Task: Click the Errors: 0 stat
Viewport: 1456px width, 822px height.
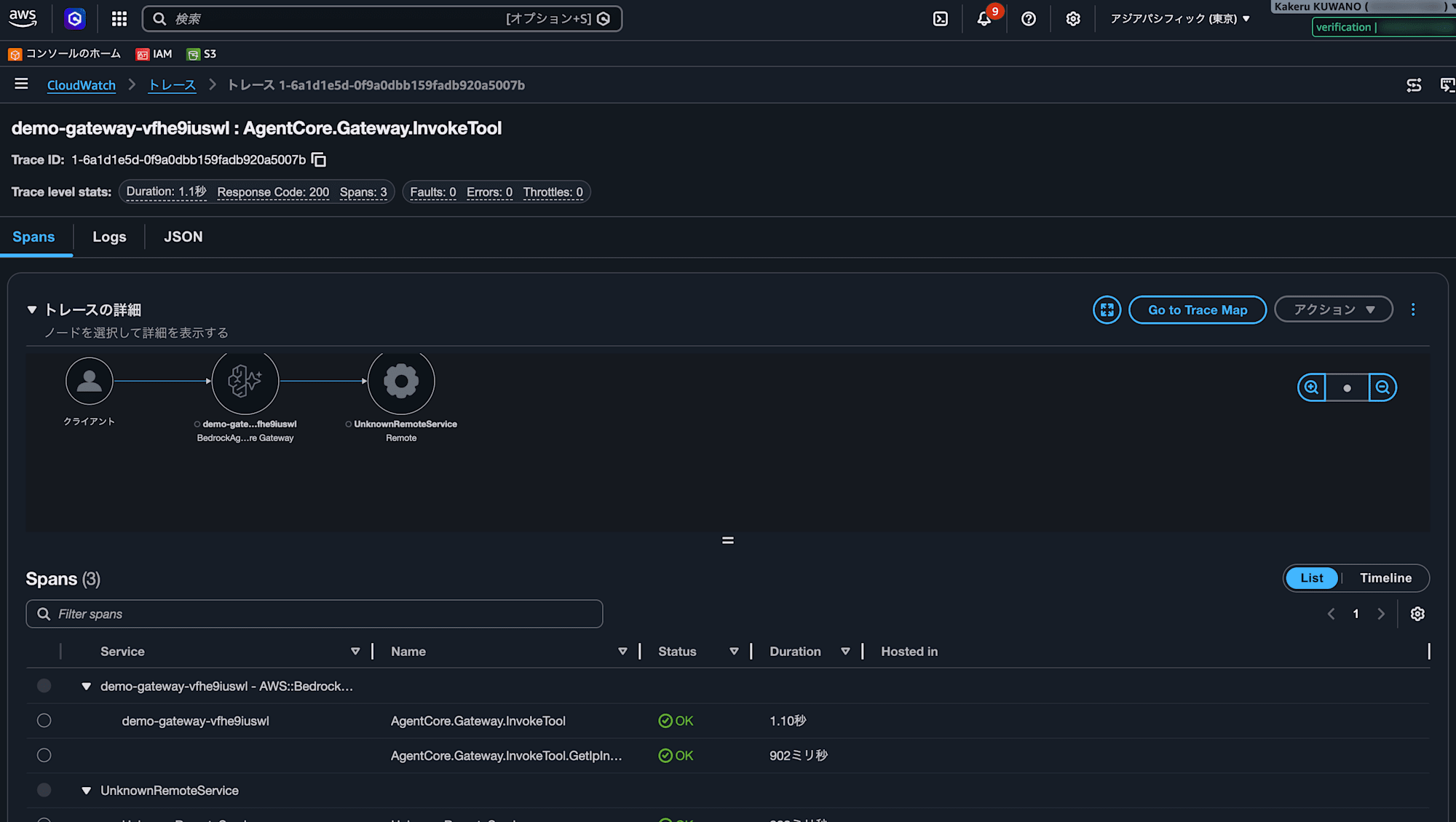Action: 489,192
